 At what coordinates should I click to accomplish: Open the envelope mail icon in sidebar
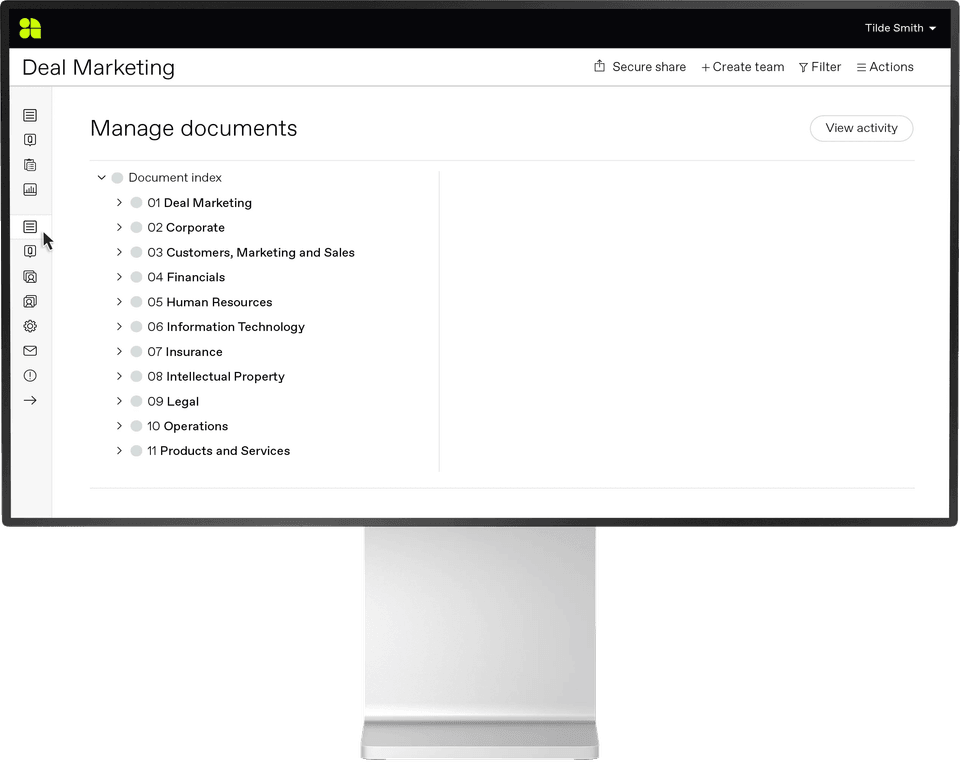[30, 351]
